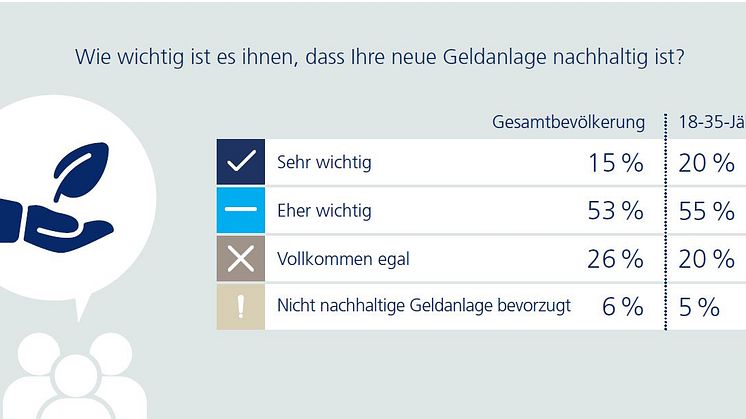
Task: Click the 26 % value
Action: [615, 260]
